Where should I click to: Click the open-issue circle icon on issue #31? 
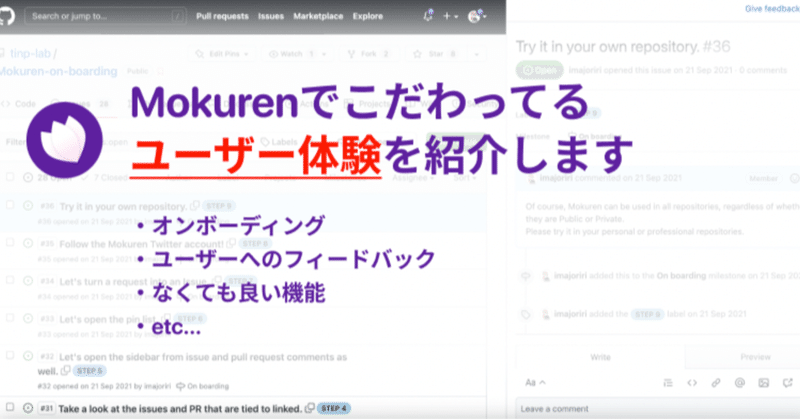coord(28,408)
